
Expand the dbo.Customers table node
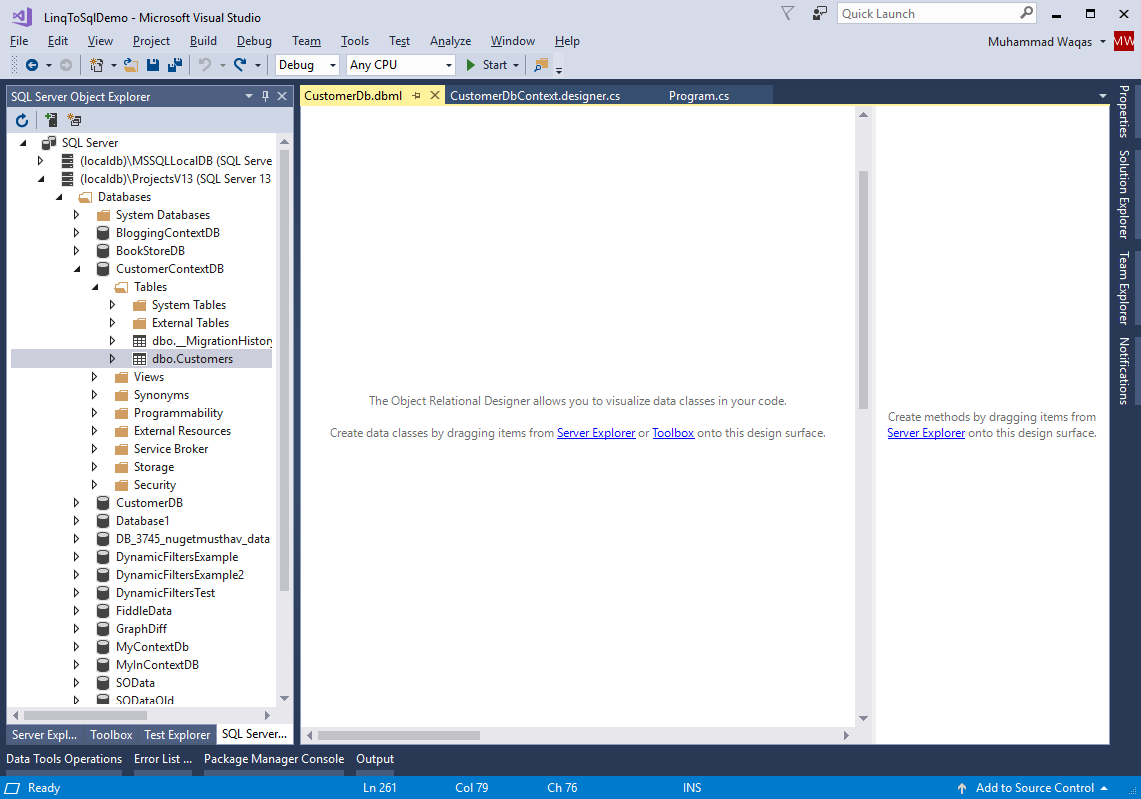coord(112,359)
